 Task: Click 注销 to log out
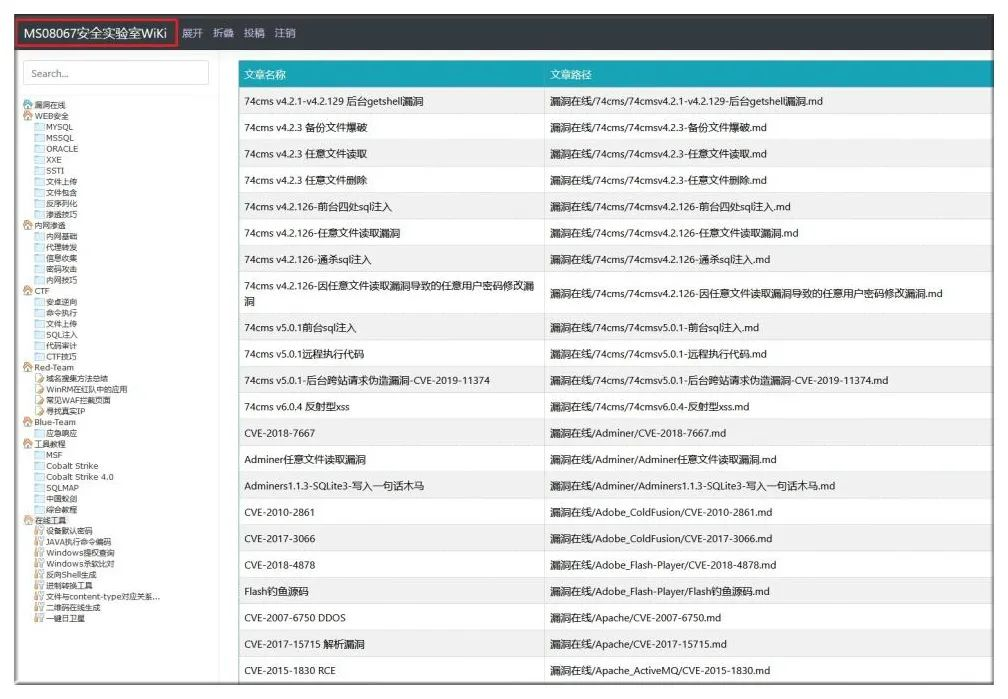point(285,33)
